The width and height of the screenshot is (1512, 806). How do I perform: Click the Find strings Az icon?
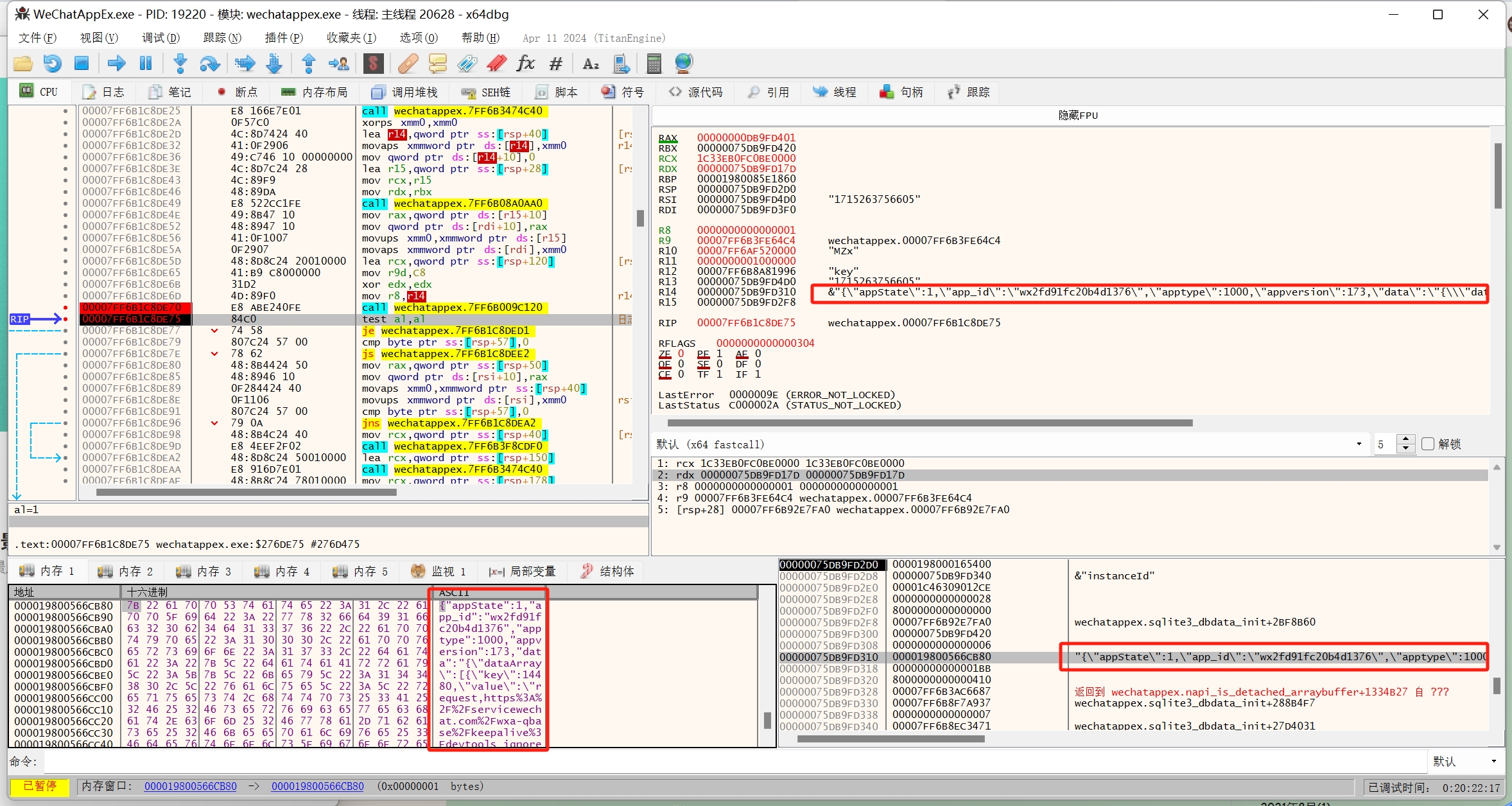coord(590,63)
